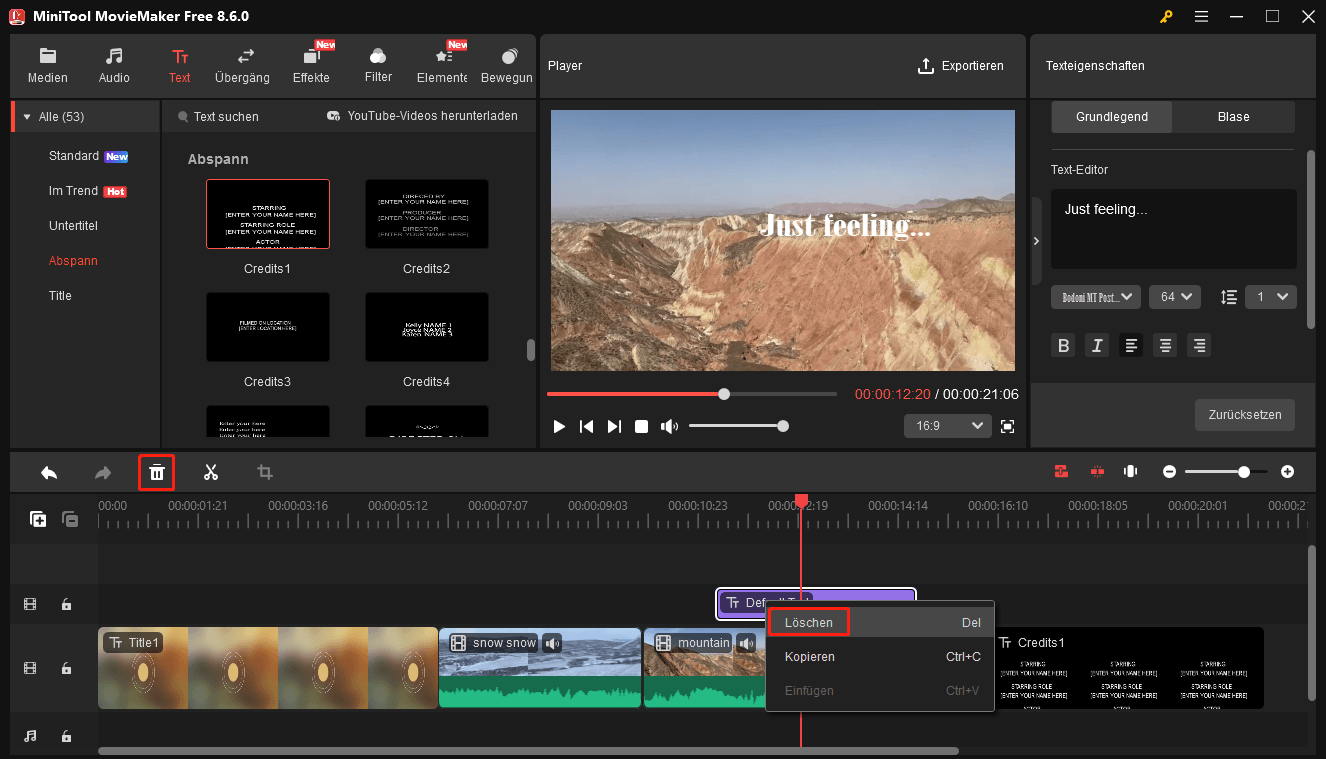
Task: Click Exportieren to export the project
Action: [961, 65]
